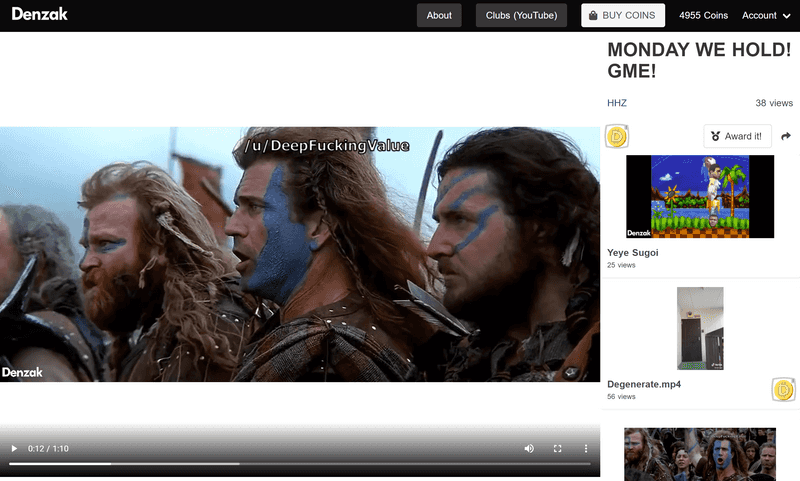
Task: Click the Denzak logo in header
Action: pyautogui.click(x=40, y=15)
